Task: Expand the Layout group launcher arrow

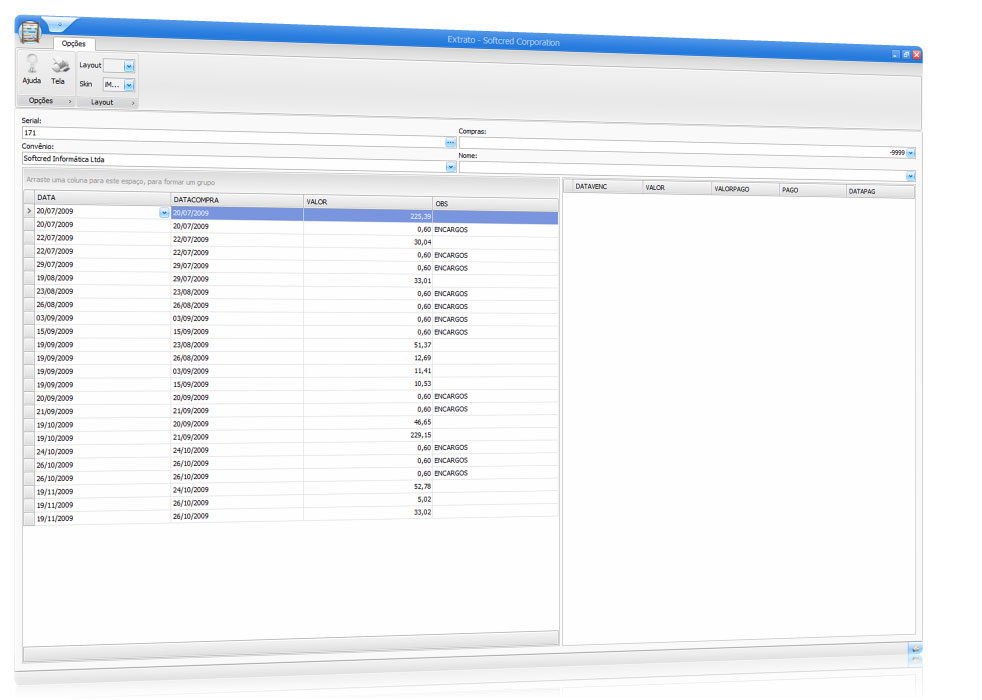Action: [x=132, y=102]
